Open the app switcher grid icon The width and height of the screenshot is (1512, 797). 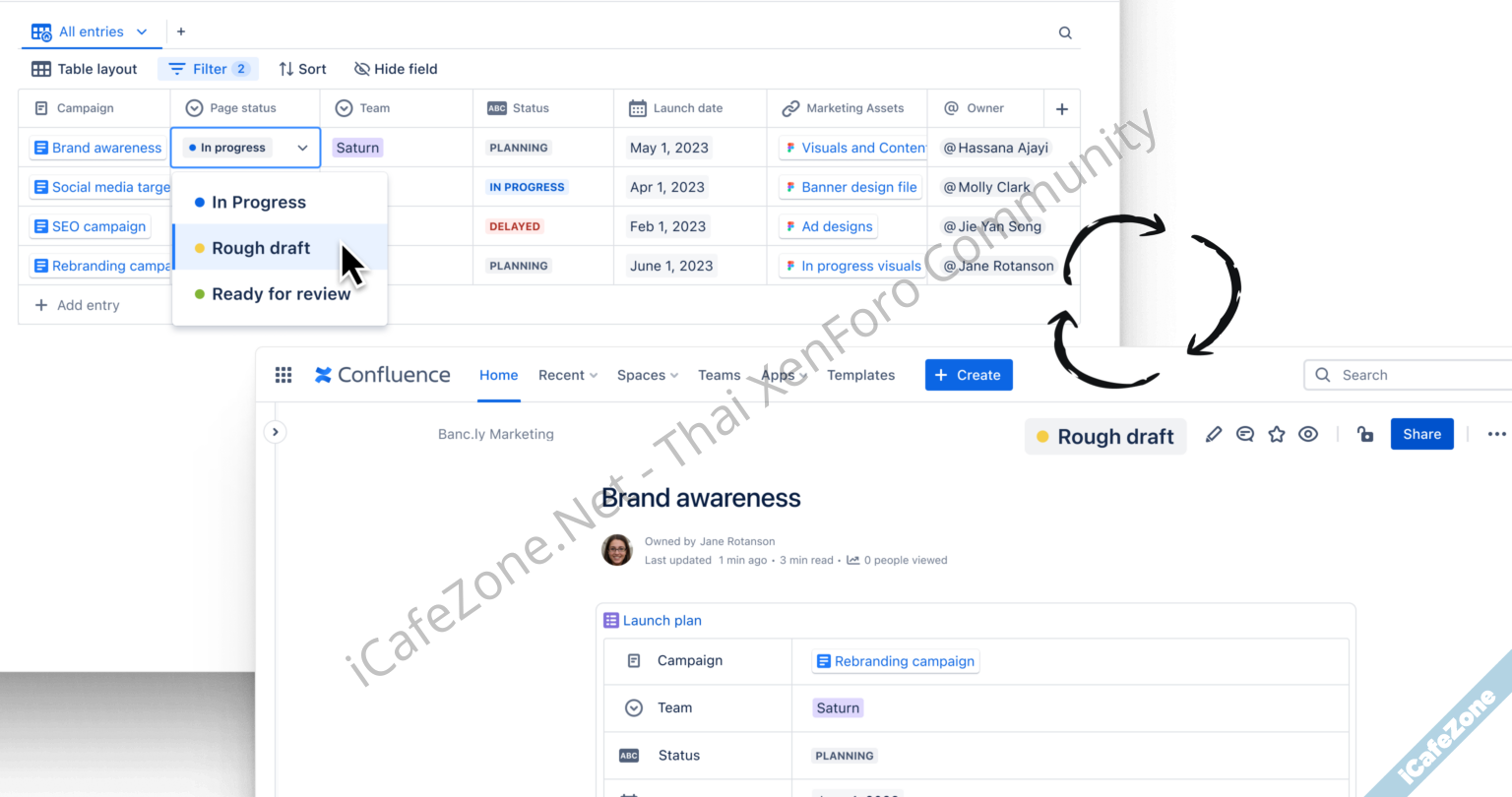tap(283, 375)
